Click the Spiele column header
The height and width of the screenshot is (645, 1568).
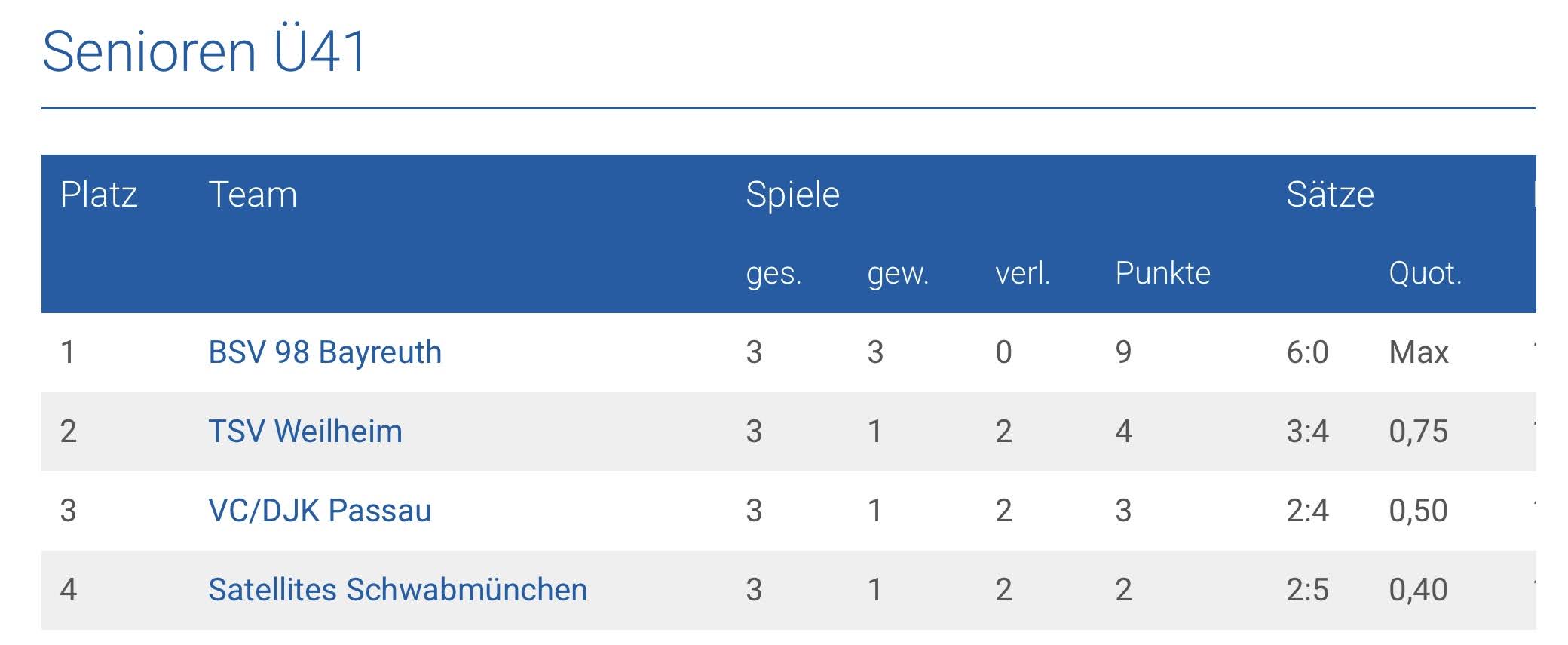pos(792,195)
